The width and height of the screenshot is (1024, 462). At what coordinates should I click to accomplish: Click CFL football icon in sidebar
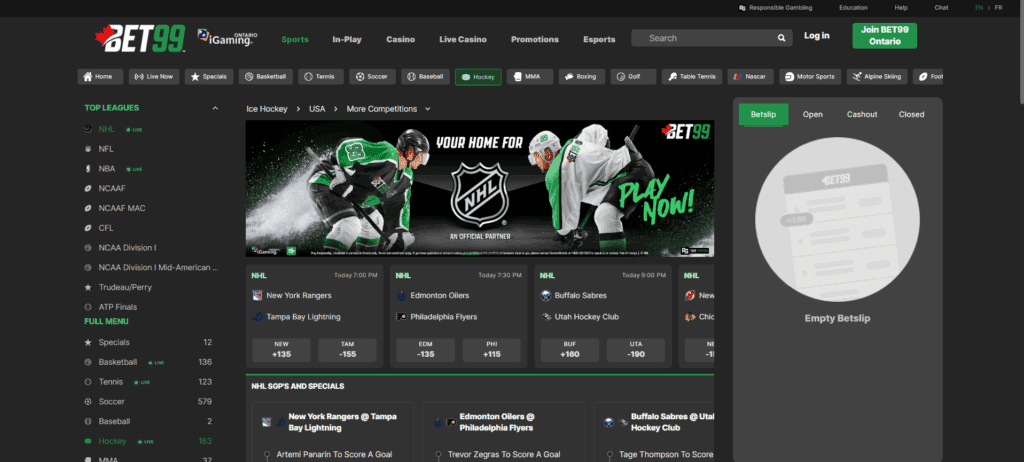coord(88,228)
